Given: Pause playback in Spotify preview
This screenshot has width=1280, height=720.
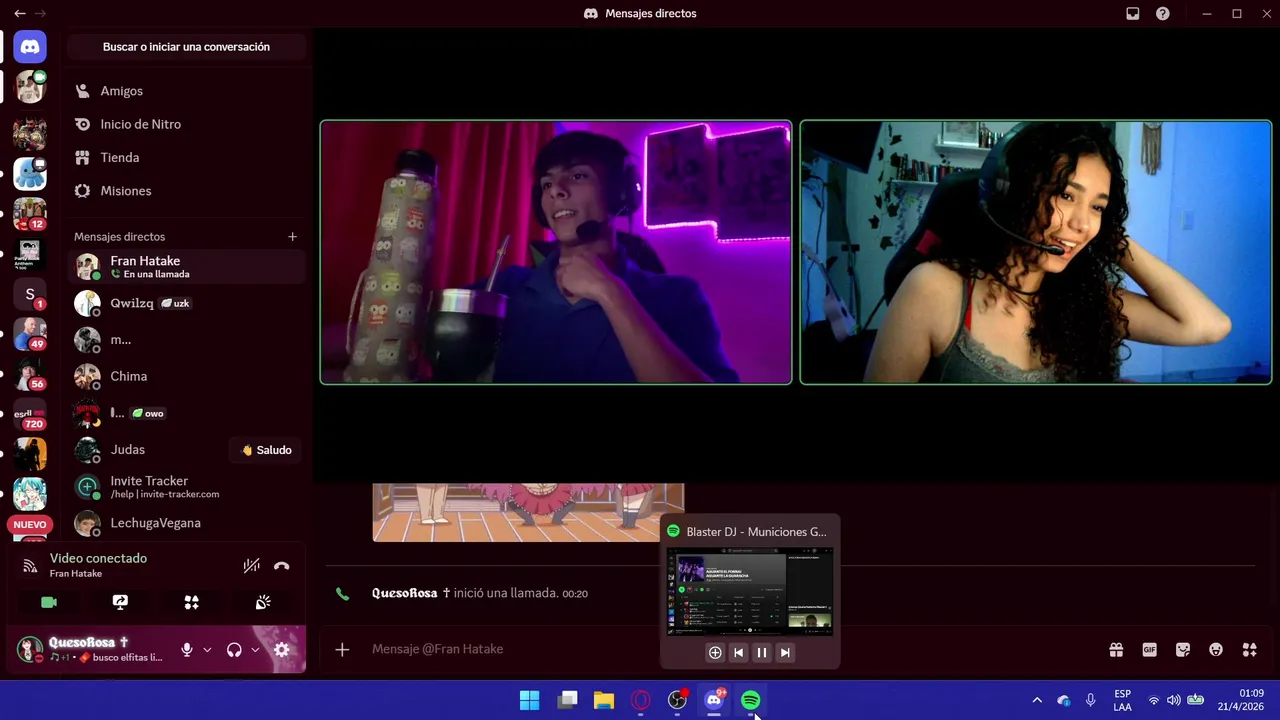Looking at the screenshot, I should [x=762, y=652].
